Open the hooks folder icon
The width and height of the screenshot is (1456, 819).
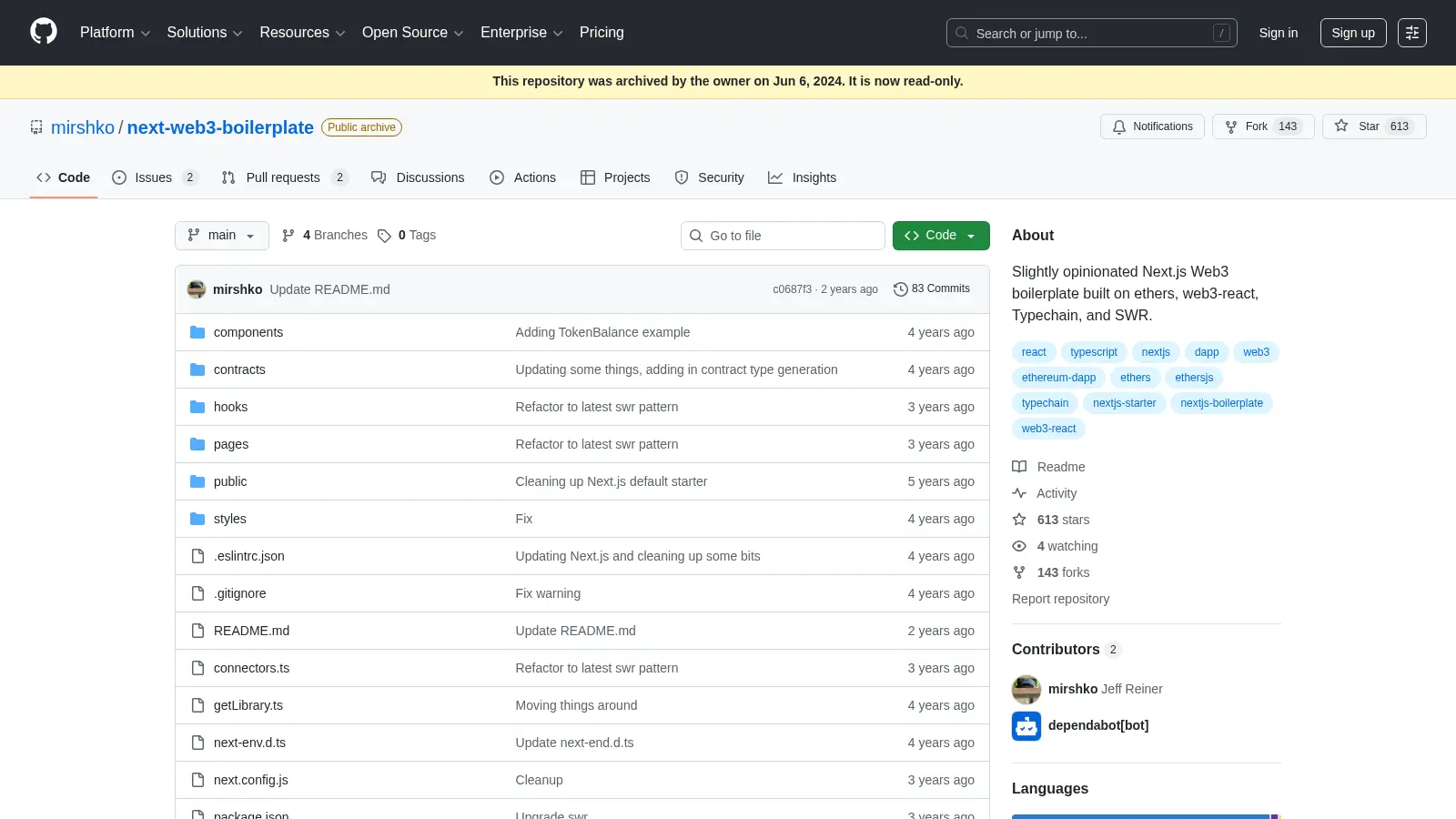coord(197,407)
